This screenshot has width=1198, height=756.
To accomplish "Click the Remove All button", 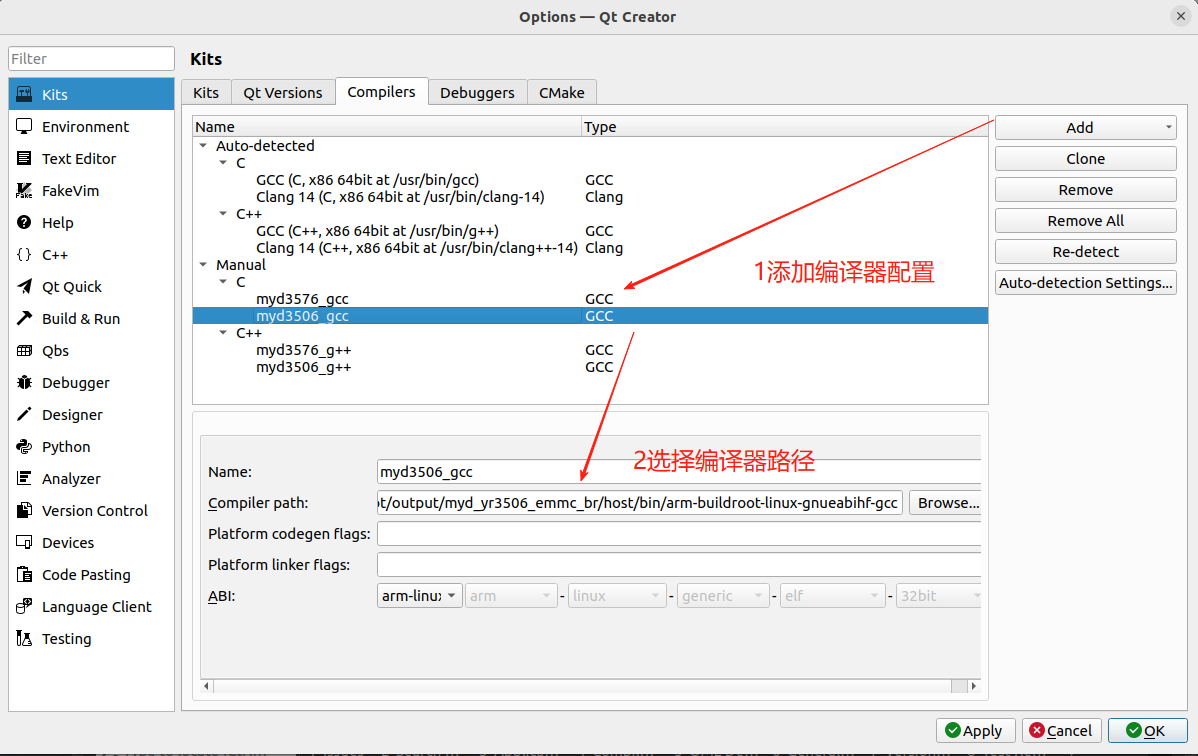I will pos(1086,221).
